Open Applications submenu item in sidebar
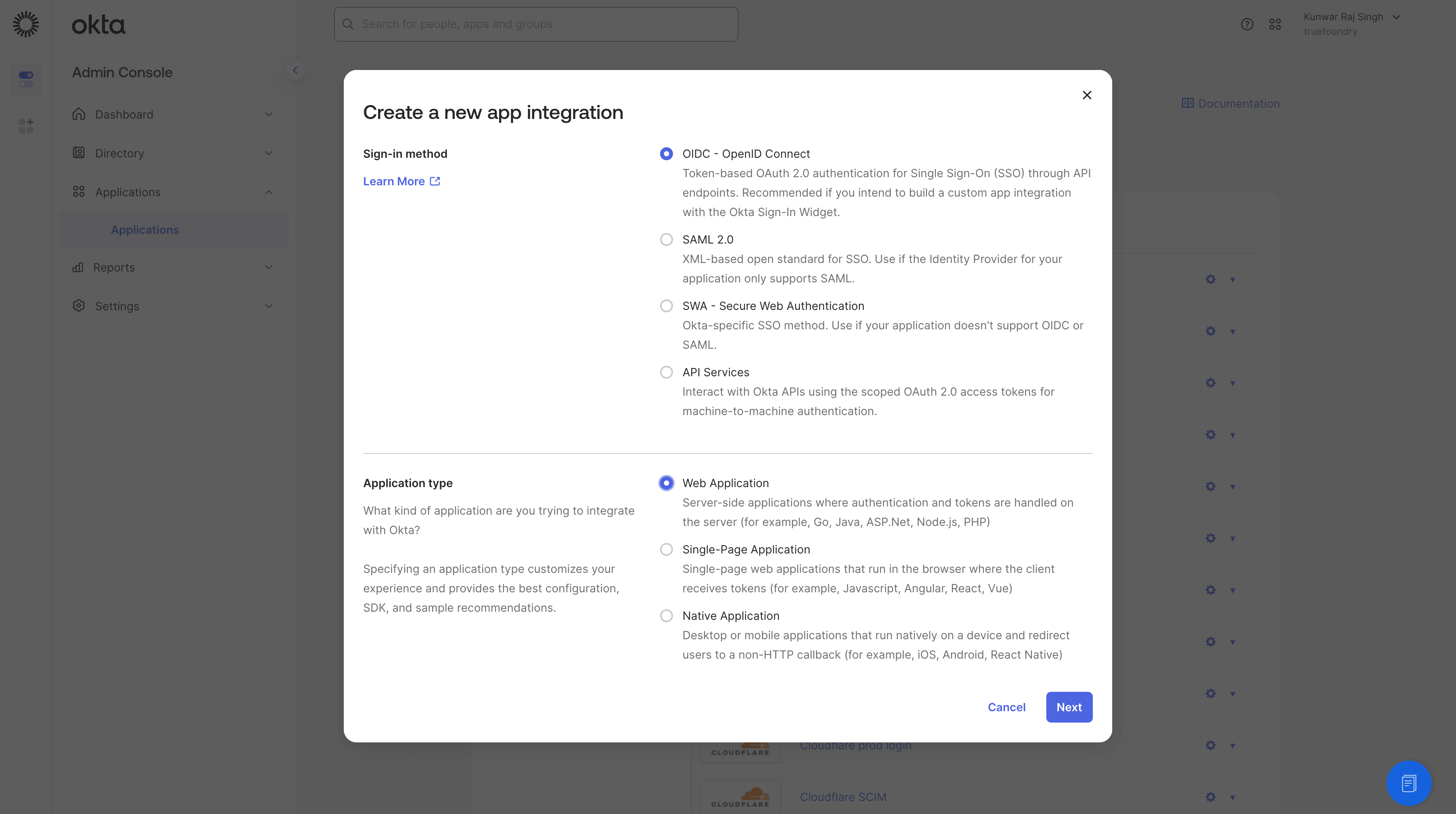Viewport: 1456px width, 814px height. coord(145,230)
